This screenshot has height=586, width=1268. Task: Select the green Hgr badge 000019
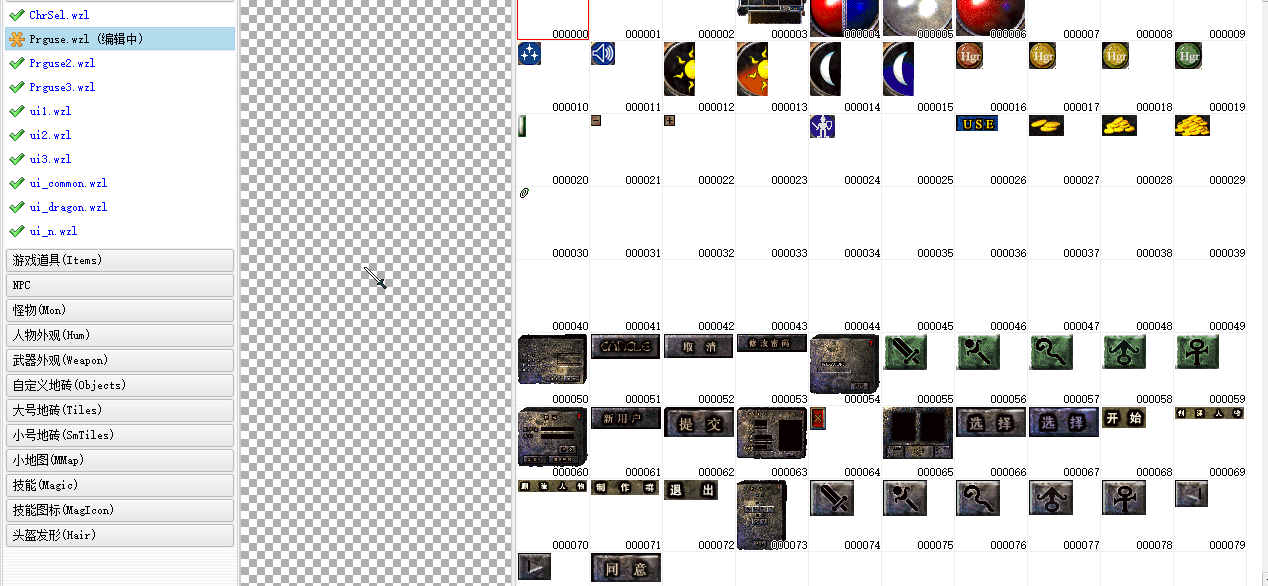[1188, 55]
